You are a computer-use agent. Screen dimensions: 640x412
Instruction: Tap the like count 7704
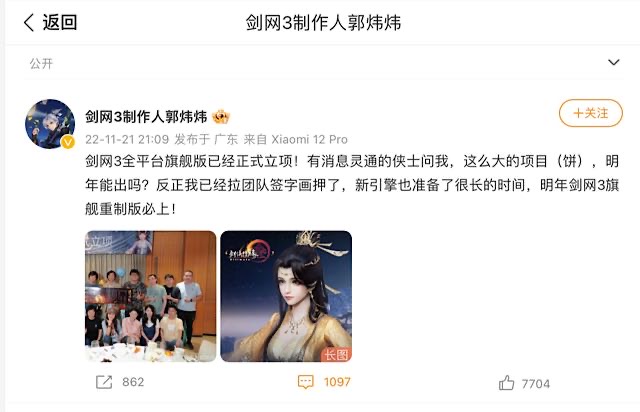536,384
